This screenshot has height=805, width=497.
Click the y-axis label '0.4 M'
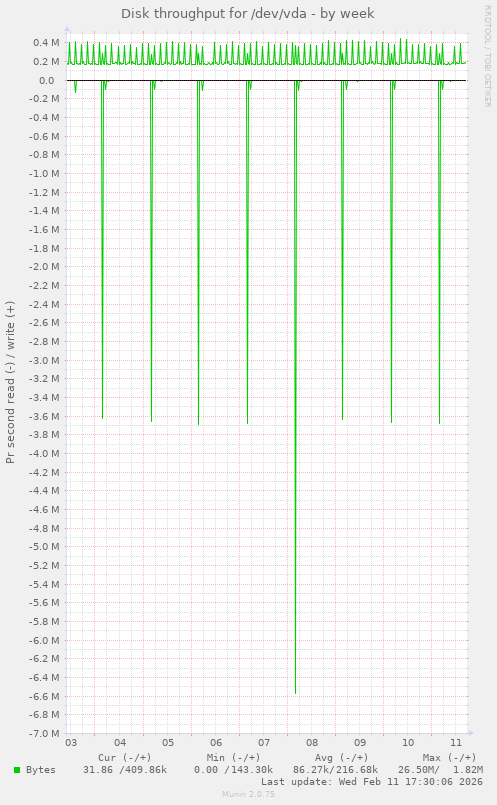click(46, 43)
